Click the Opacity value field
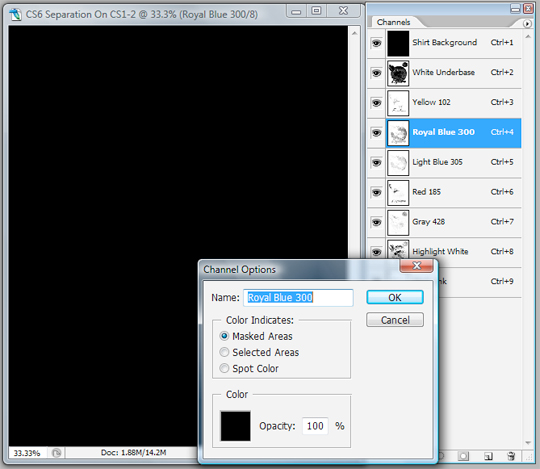The height and width of the screenshot is (469, 540). tap(315, 426)
